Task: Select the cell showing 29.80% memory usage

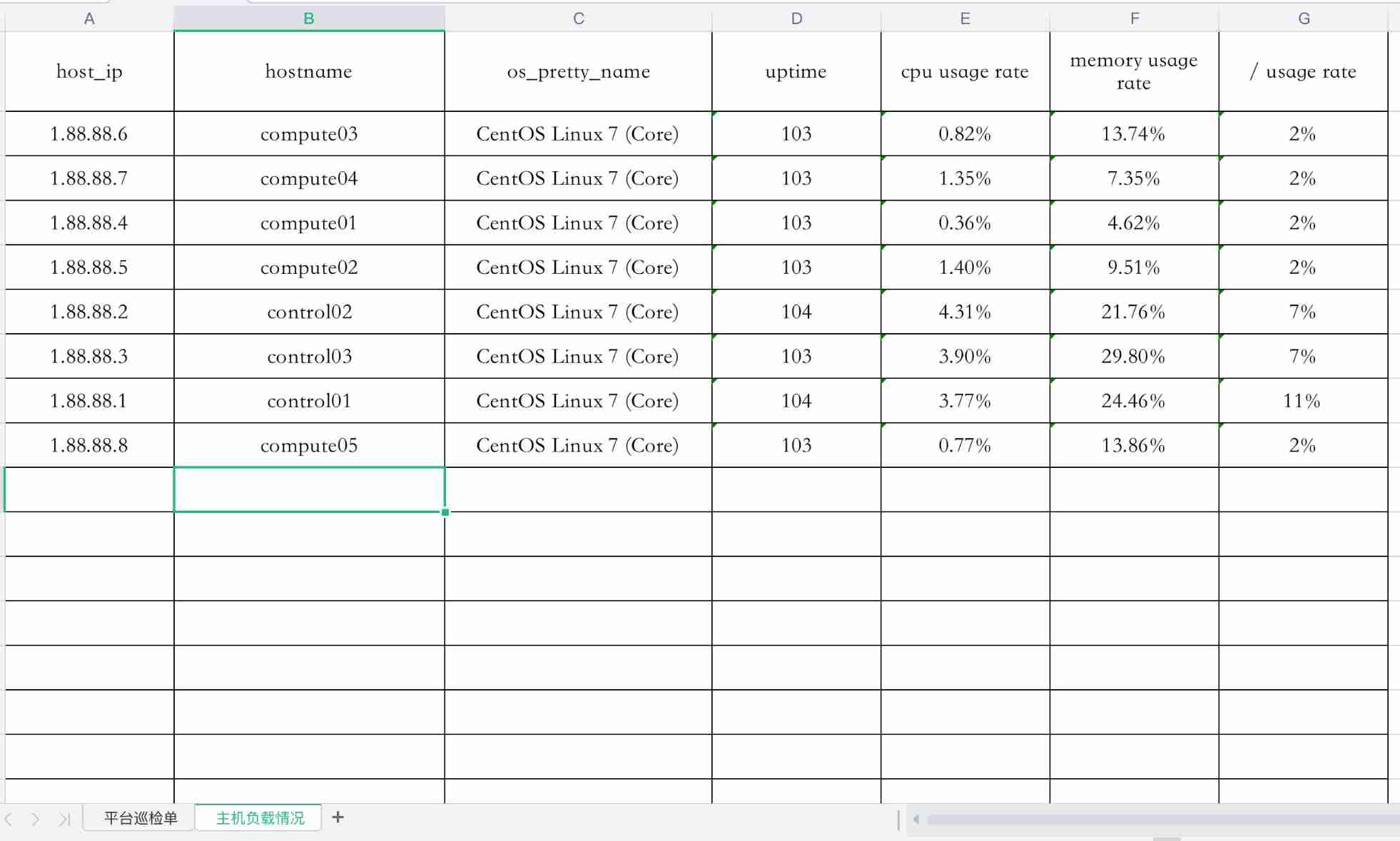Action: 1133,356
